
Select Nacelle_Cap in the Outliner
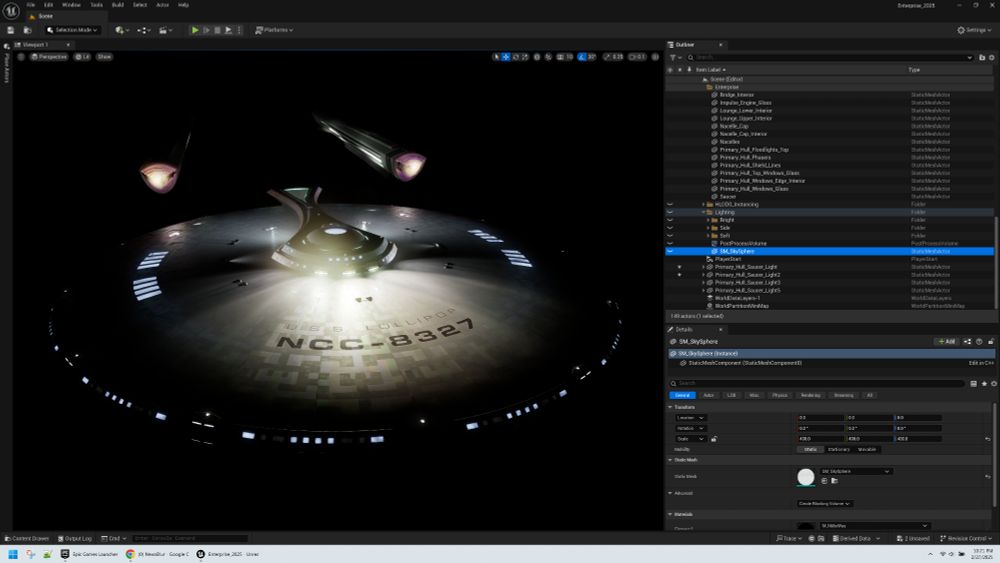pos(734,126)
